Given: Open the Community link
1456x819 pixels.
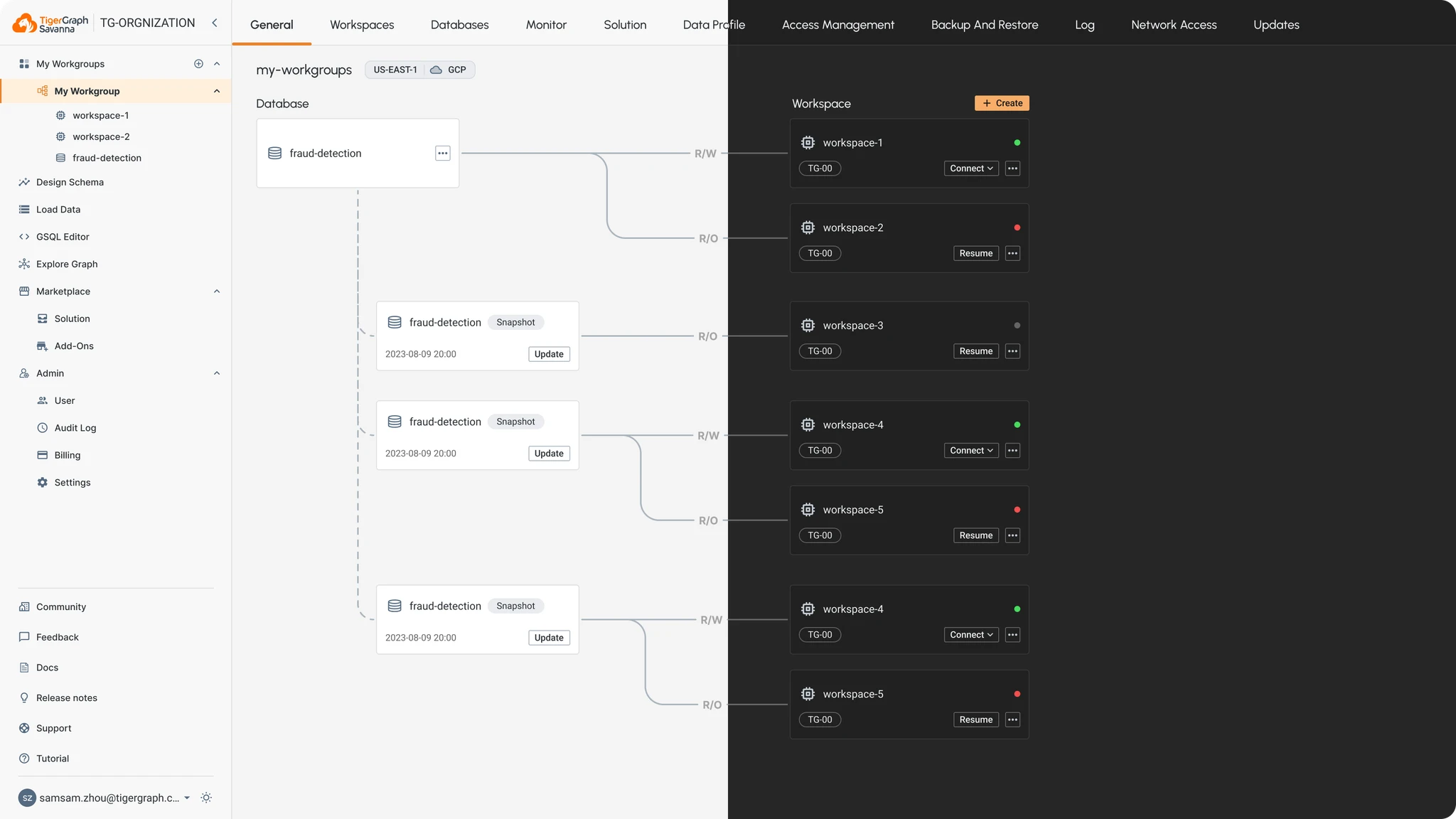Looking at the screenshot, I should click(x=61, y=607).
